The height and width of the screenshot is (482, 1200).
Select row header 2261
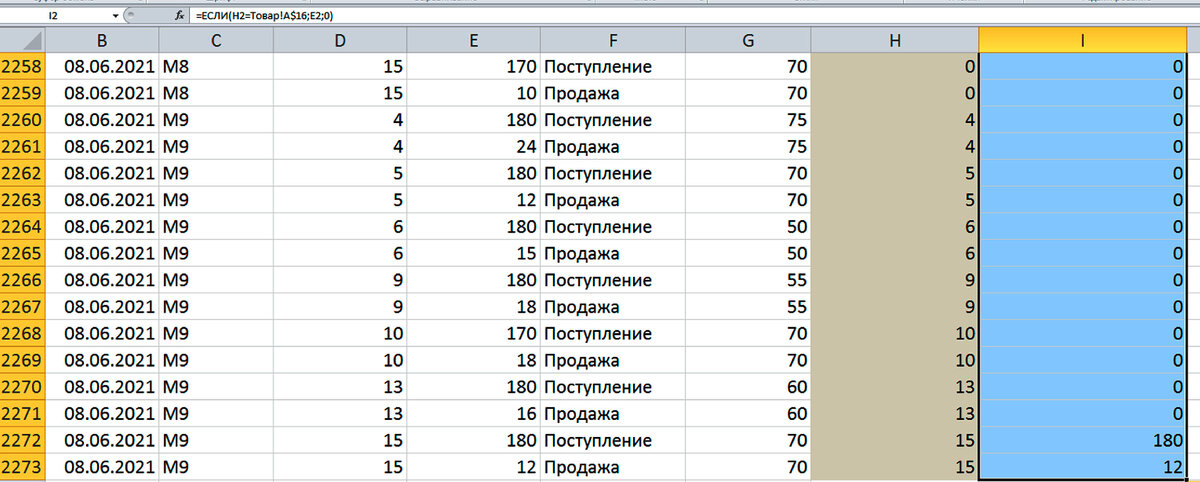pos(22,147)
